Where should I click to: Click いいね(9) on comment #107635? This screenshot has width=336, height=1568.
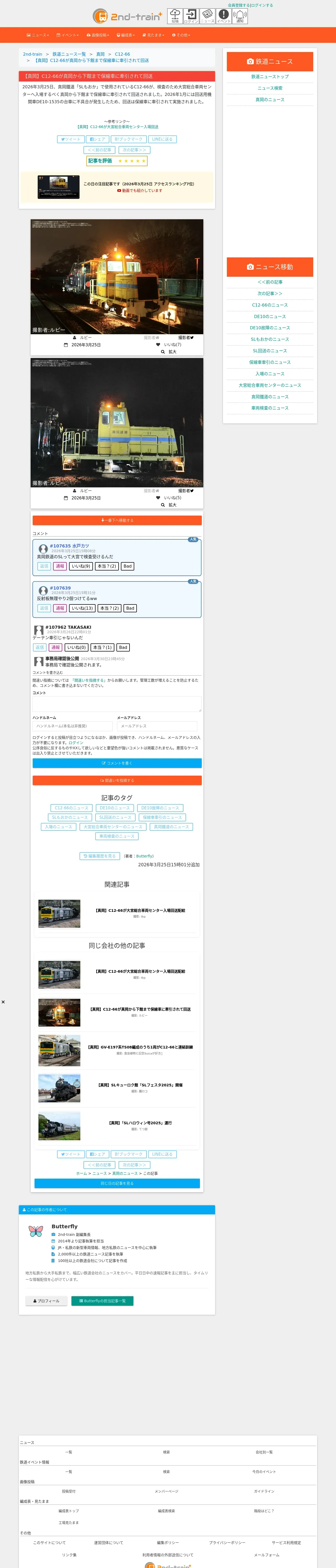click(81, 566)
